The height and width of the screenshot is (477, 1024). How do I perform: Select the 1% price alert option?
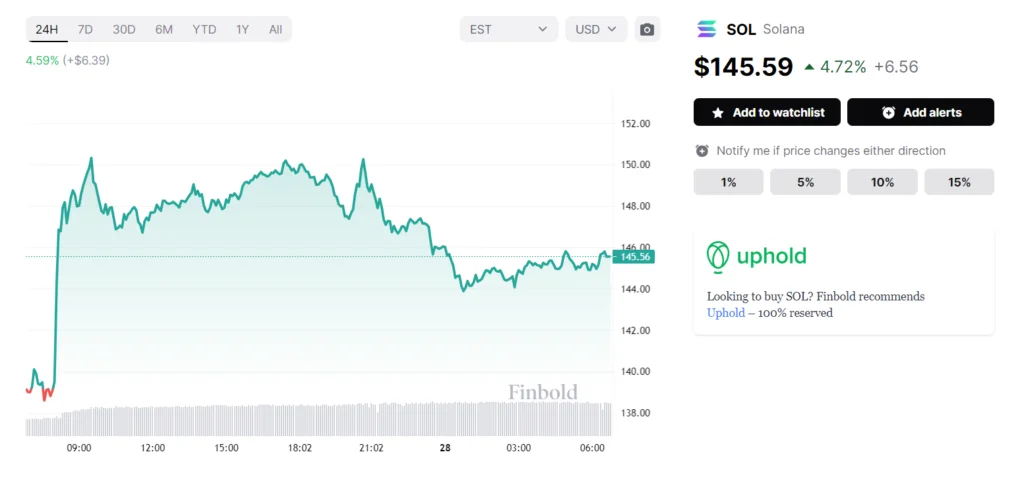[728, 182]
